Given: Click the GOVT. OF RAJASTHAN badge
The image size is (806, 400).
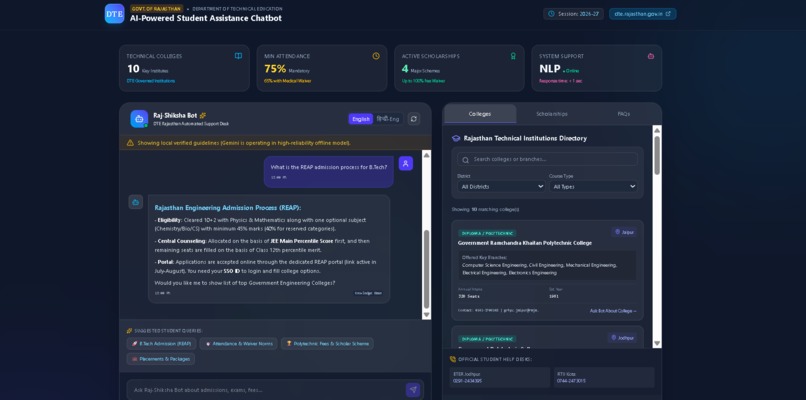Looking at the screenshot, I should tap(157, 9).
